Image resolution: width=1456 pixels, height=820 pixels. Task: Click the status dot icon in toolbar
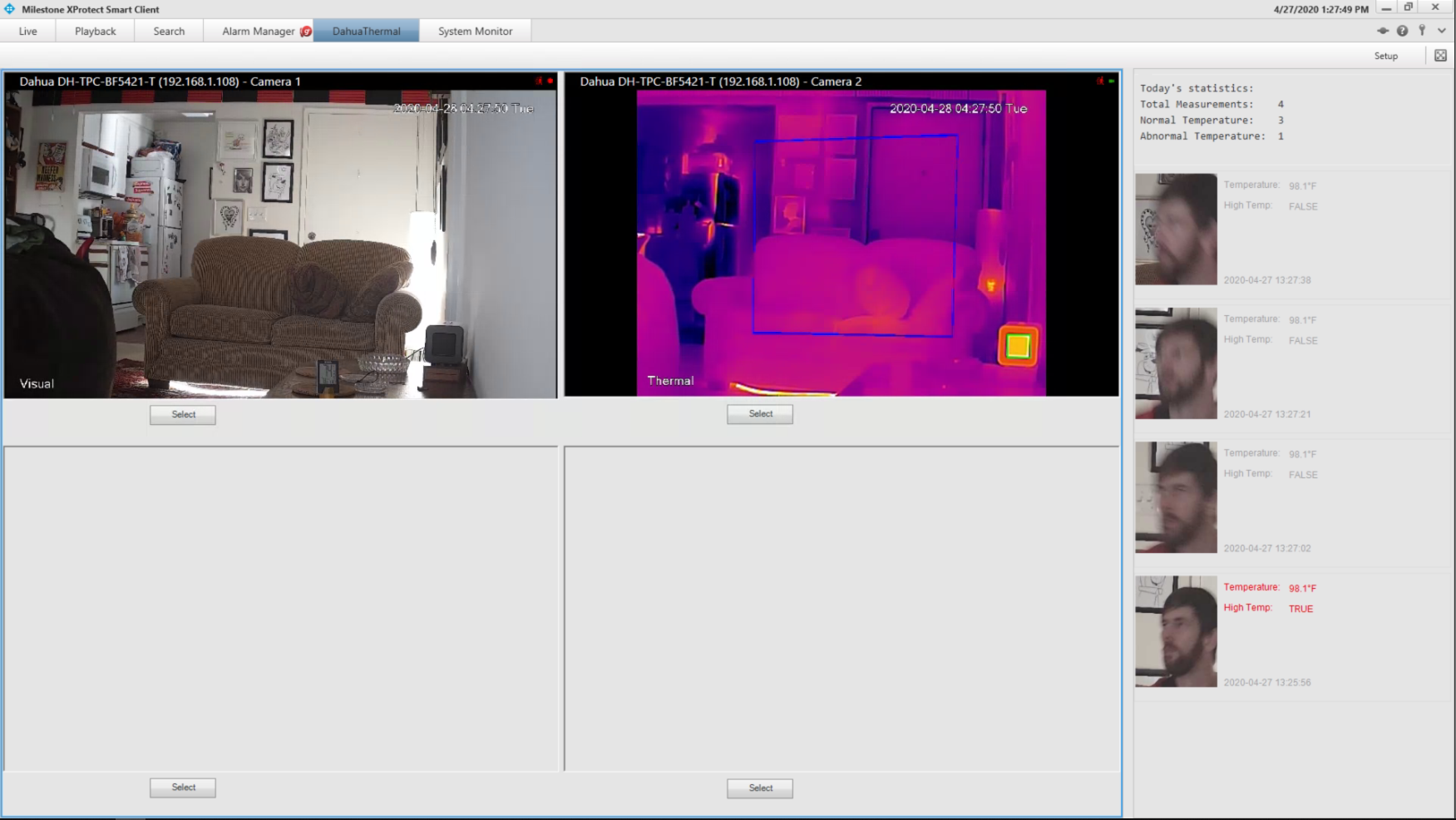(x=1383, y=31)
